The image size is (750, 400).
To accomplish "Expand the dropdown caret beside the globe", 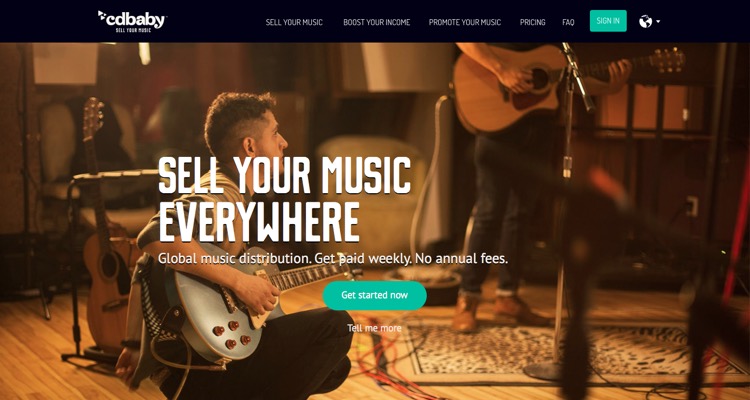I will 658,22.
